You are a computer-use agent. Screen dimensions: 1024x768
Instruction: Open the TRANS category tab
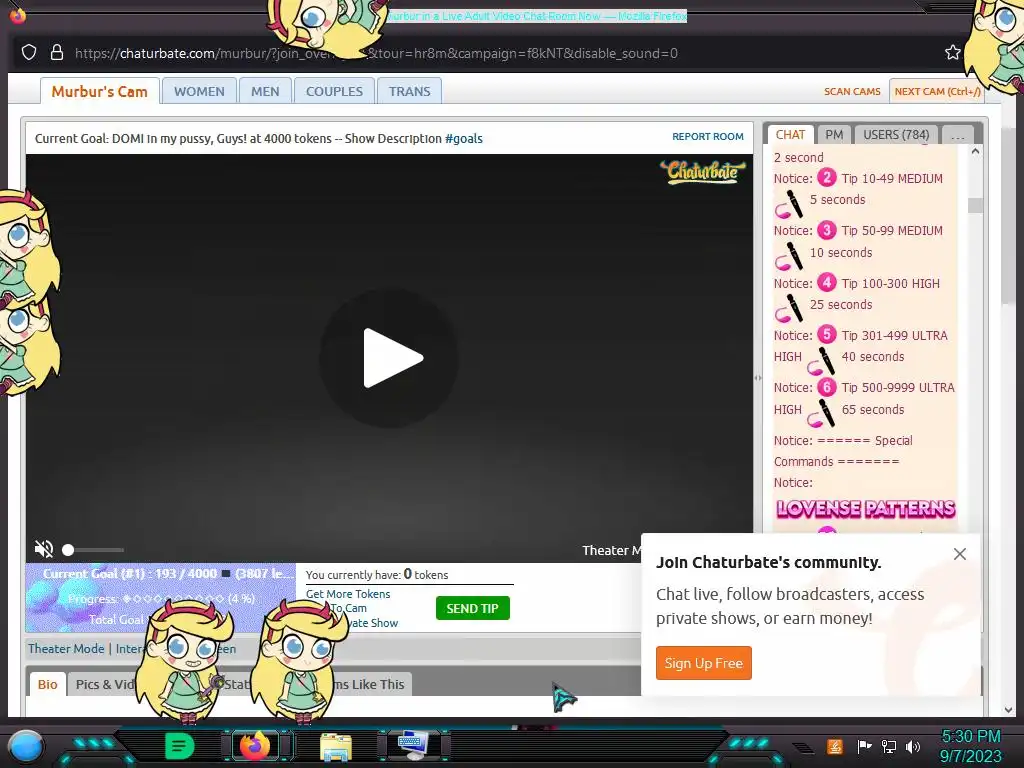point(409,91)
